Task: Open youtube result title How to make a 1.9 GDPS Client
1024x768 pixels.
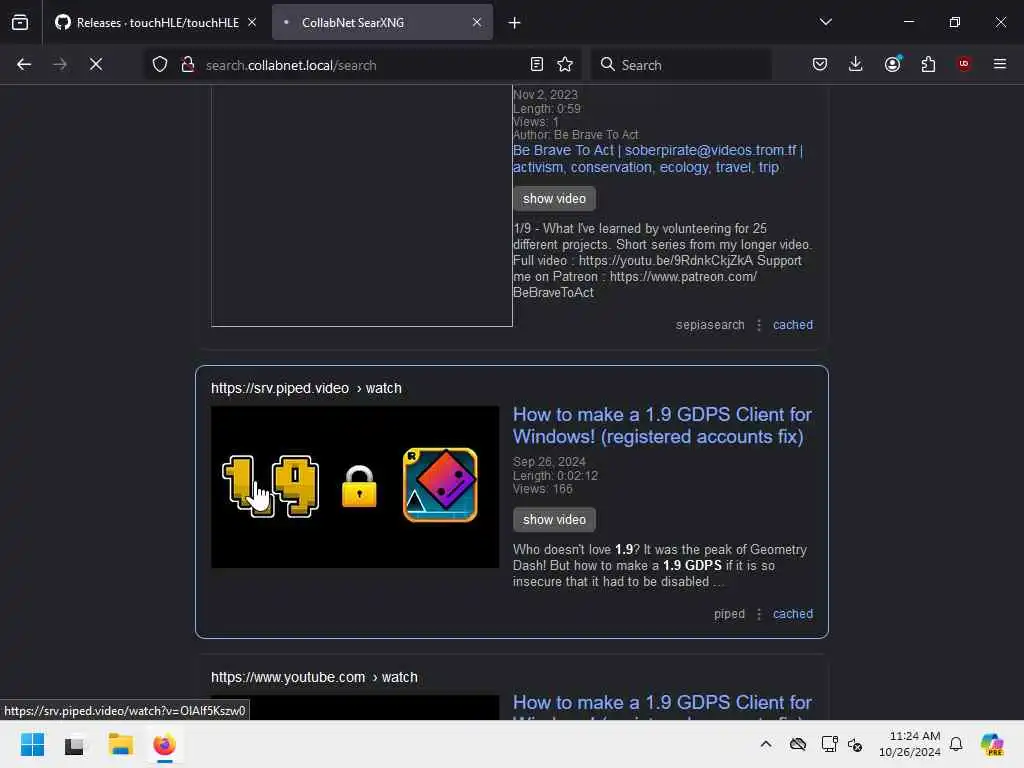Action: coord(662,705)
